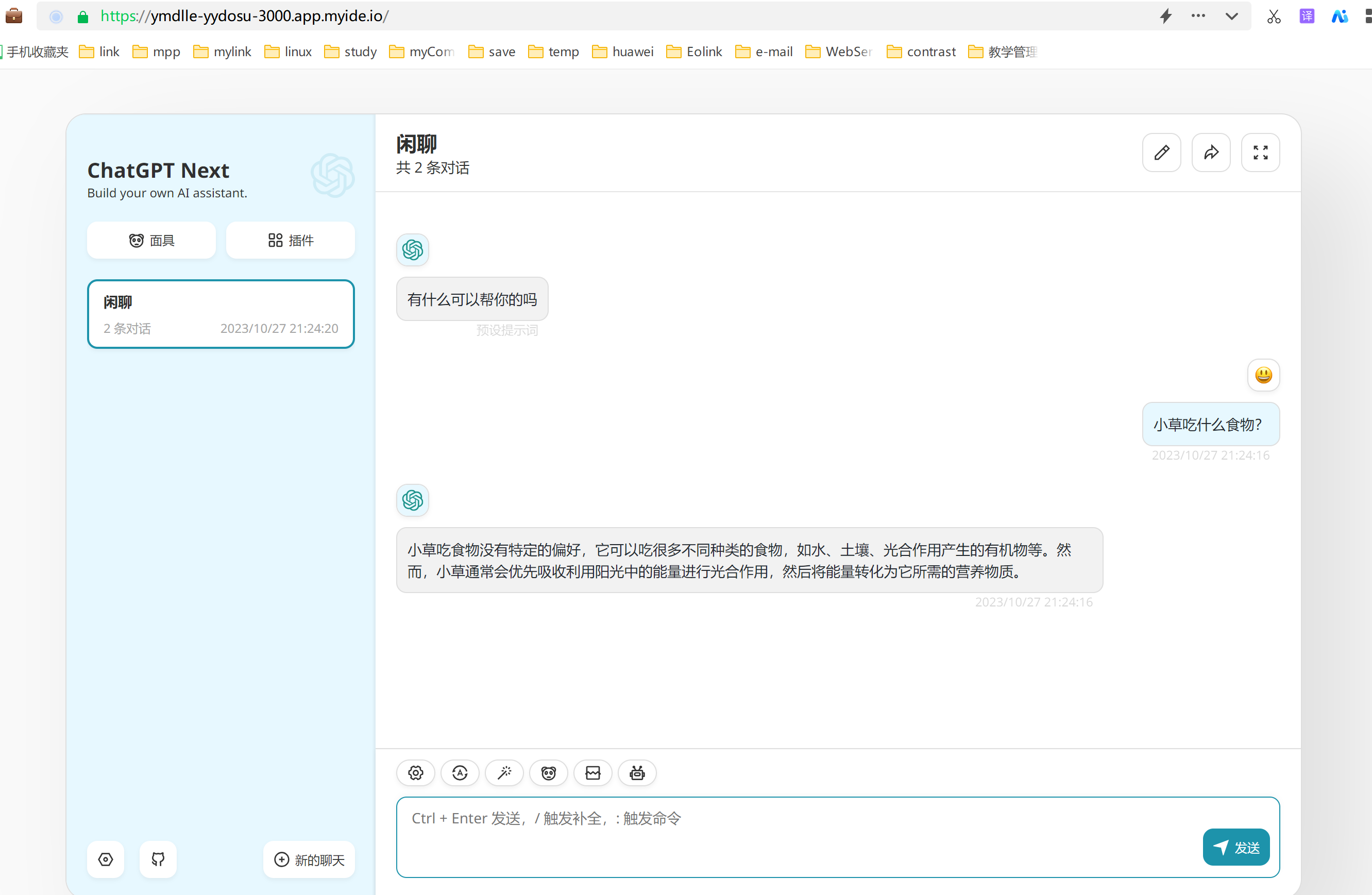Click the green lock site security icon

pyautogui.click(x=83, y=16)
